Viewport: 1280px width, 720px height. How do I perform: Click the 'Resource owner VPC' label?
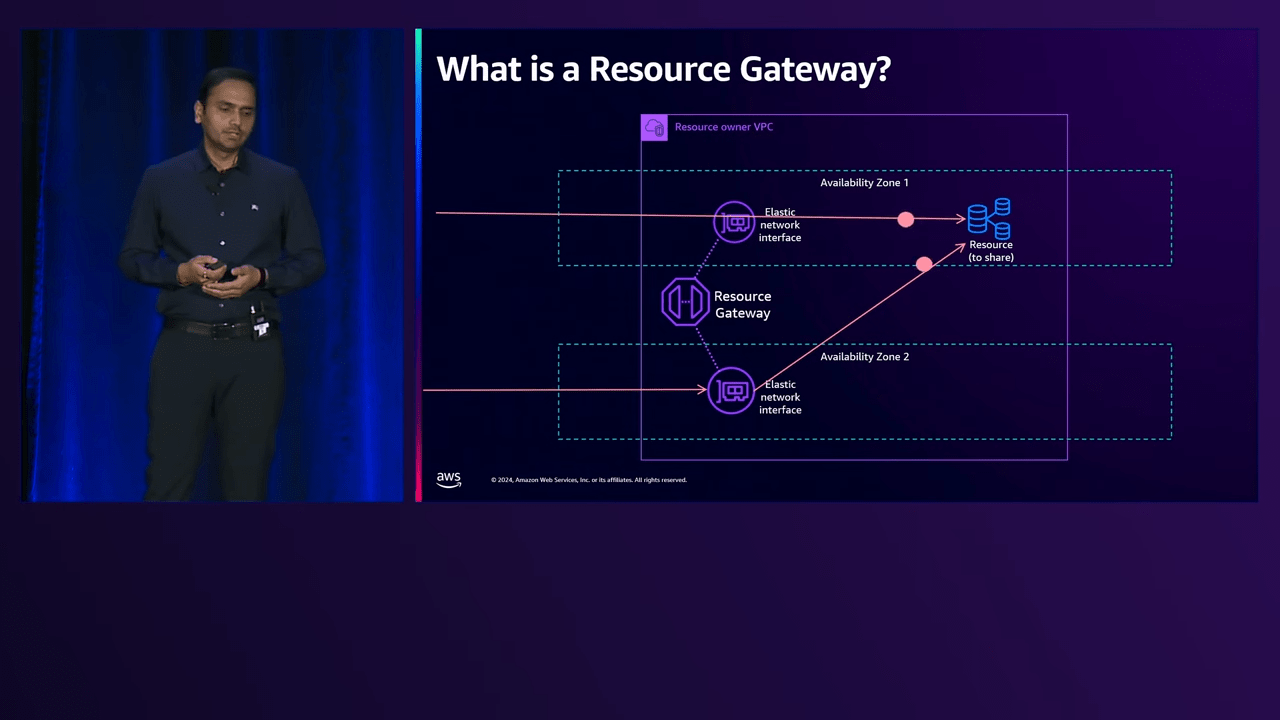pos(724,127)
